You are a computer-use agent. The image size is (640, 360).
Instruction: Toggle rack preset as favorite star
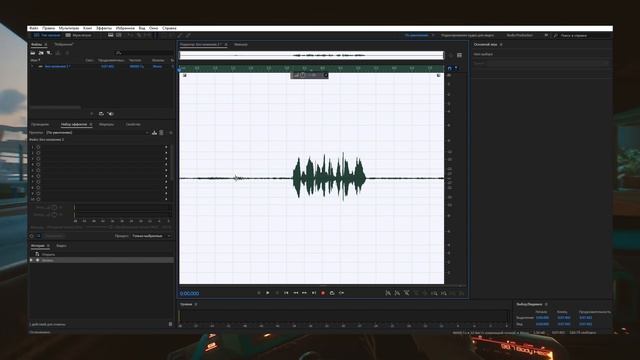tap(170, 133)
